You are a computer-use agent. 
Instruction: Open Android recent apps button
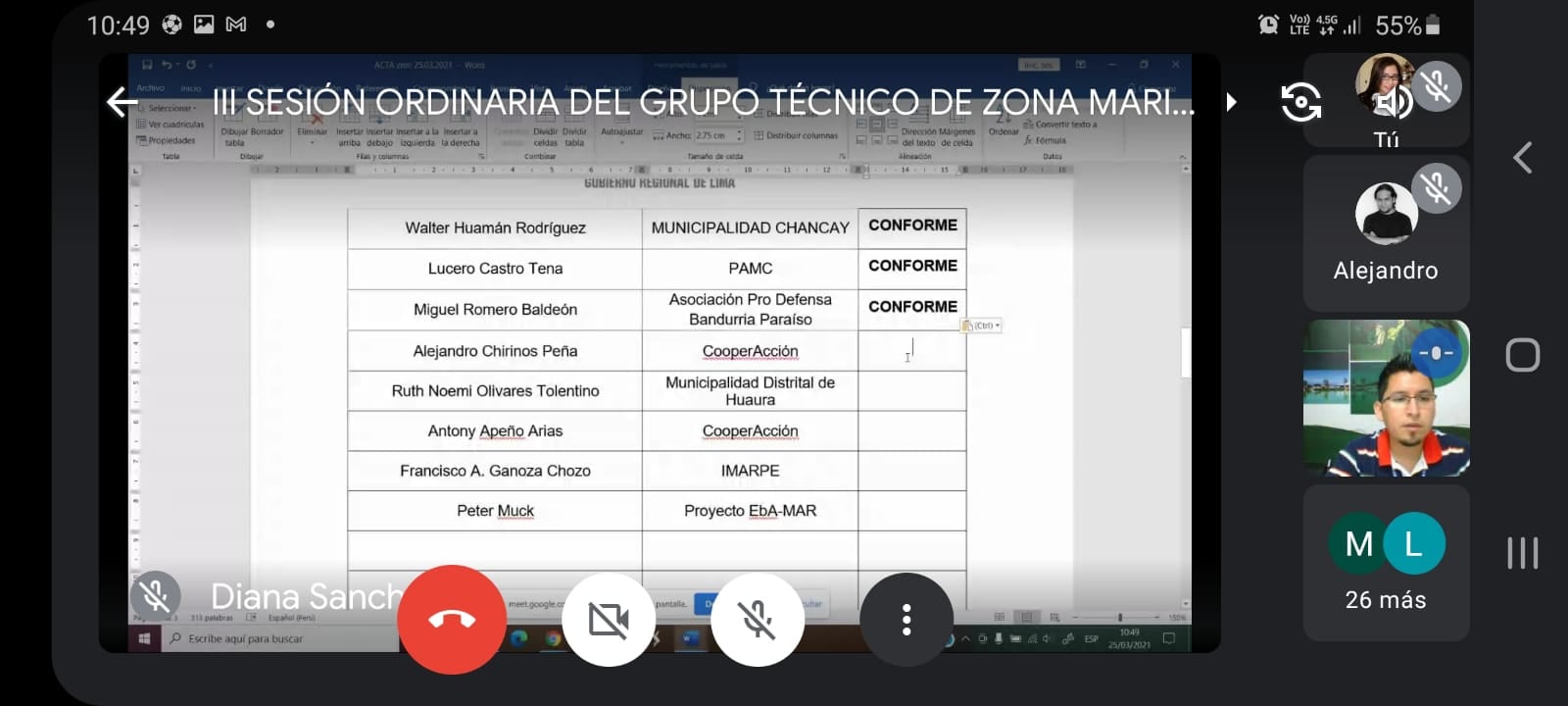[x=1522, y=553]
